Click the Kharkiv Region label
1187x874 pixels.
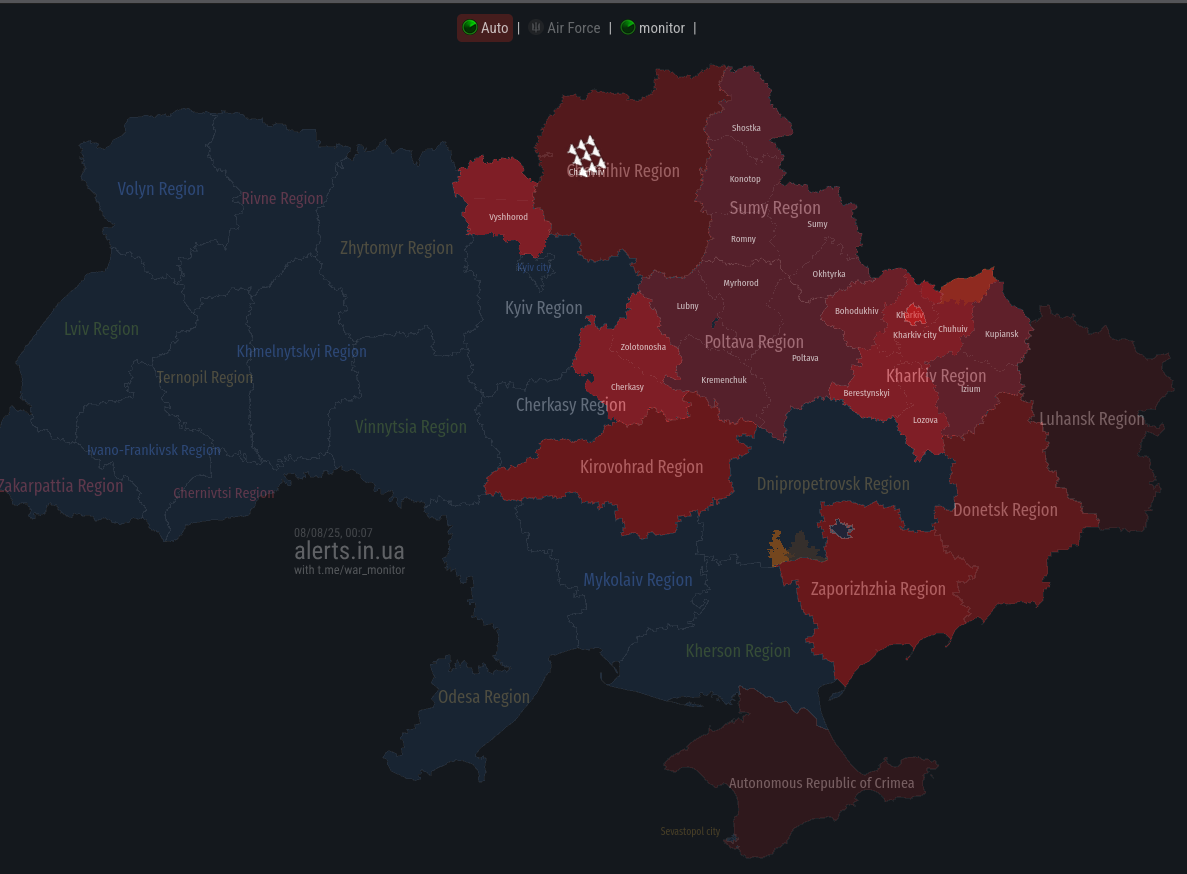pos(936,375)
